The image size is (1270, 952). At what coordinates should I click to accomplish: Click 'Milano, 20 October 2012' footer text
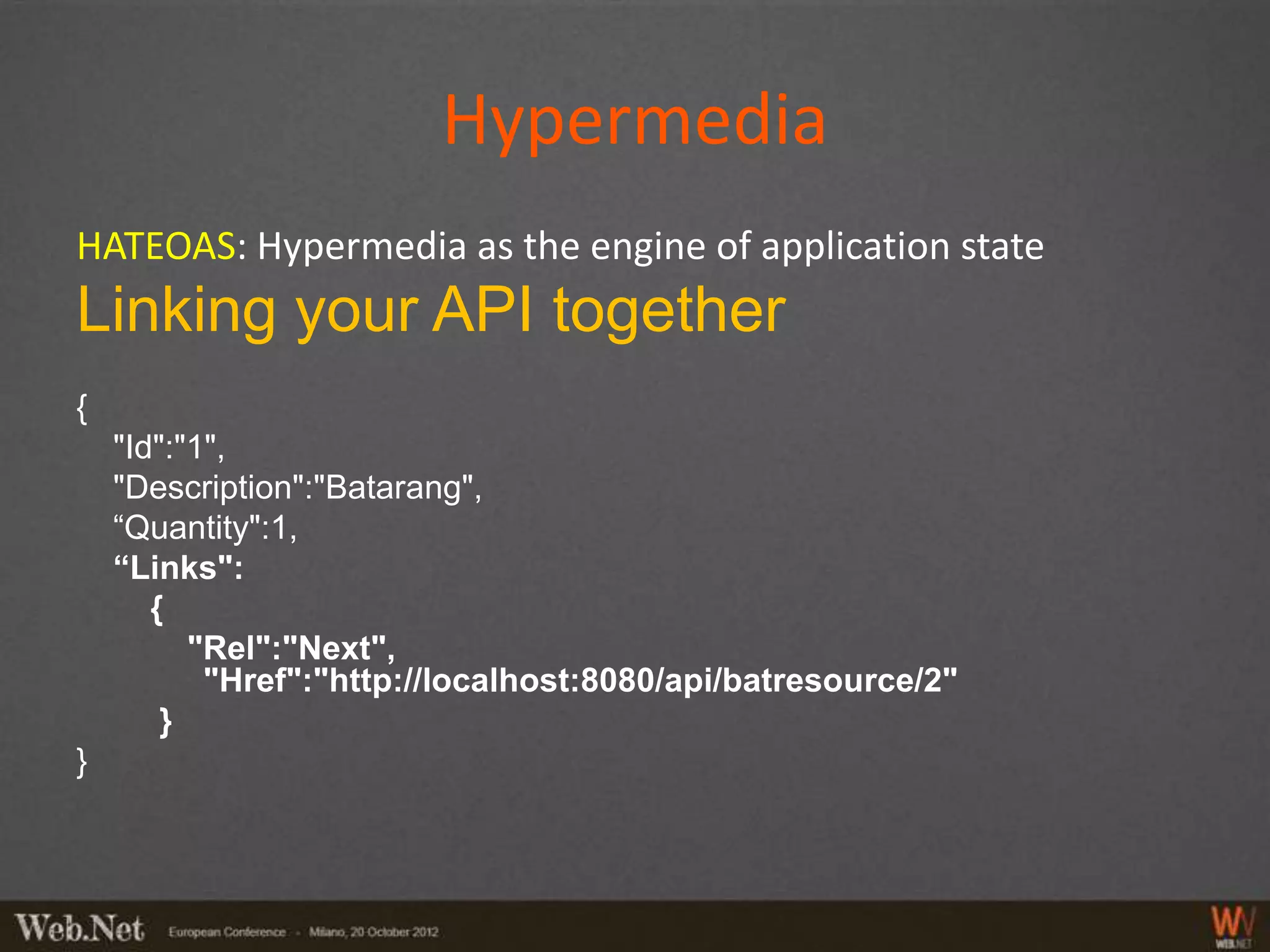pos(373,932)
